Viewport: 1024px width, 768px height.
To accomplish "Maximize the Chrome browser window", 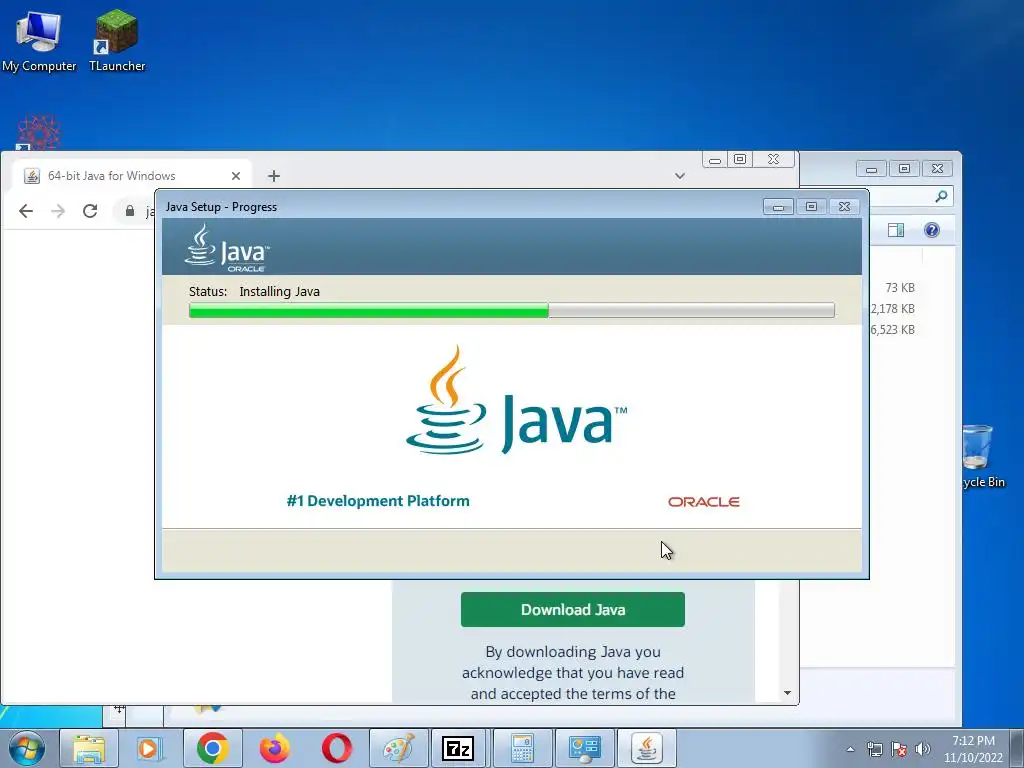I will pos(740,159).
